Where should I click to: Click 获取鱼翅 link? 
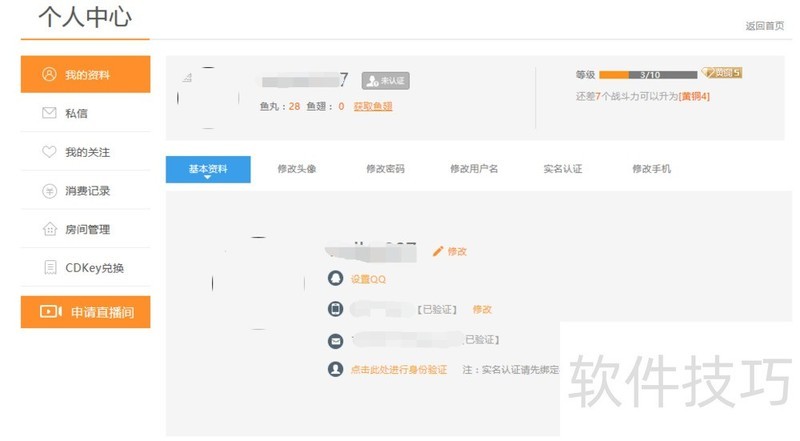pyautogui.click(x=372, y=106)
